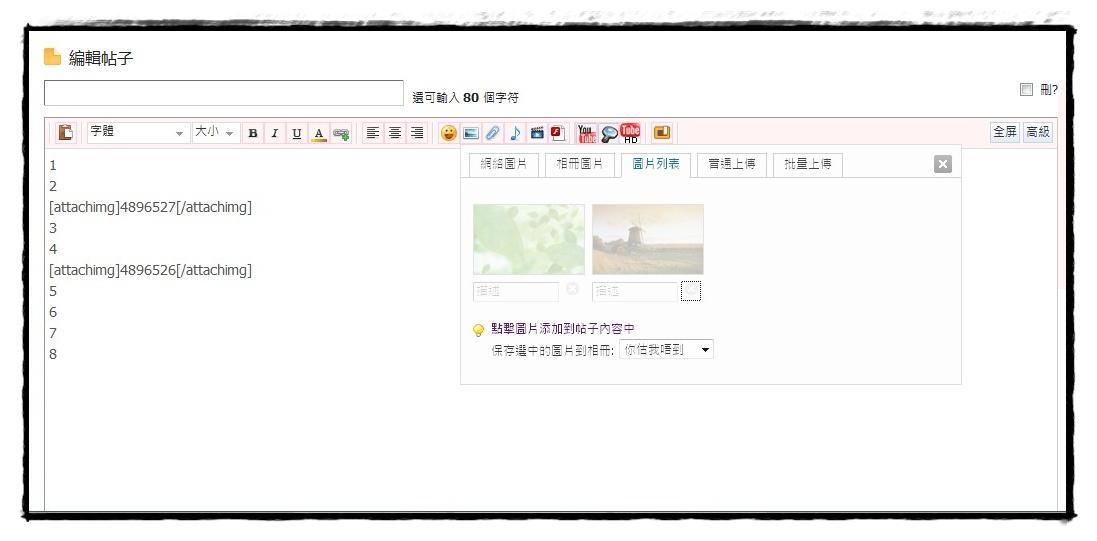Switch to the 批量上傳 tab

tap(807, 164)
